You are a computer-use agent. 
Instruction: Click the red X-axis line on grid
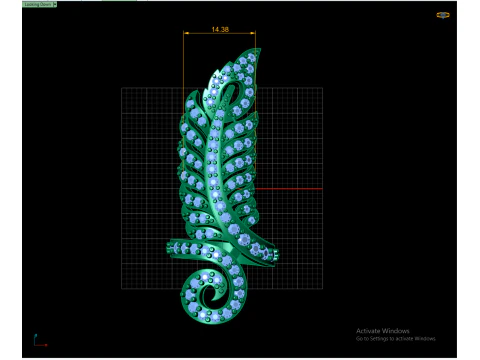pos(289,189)
